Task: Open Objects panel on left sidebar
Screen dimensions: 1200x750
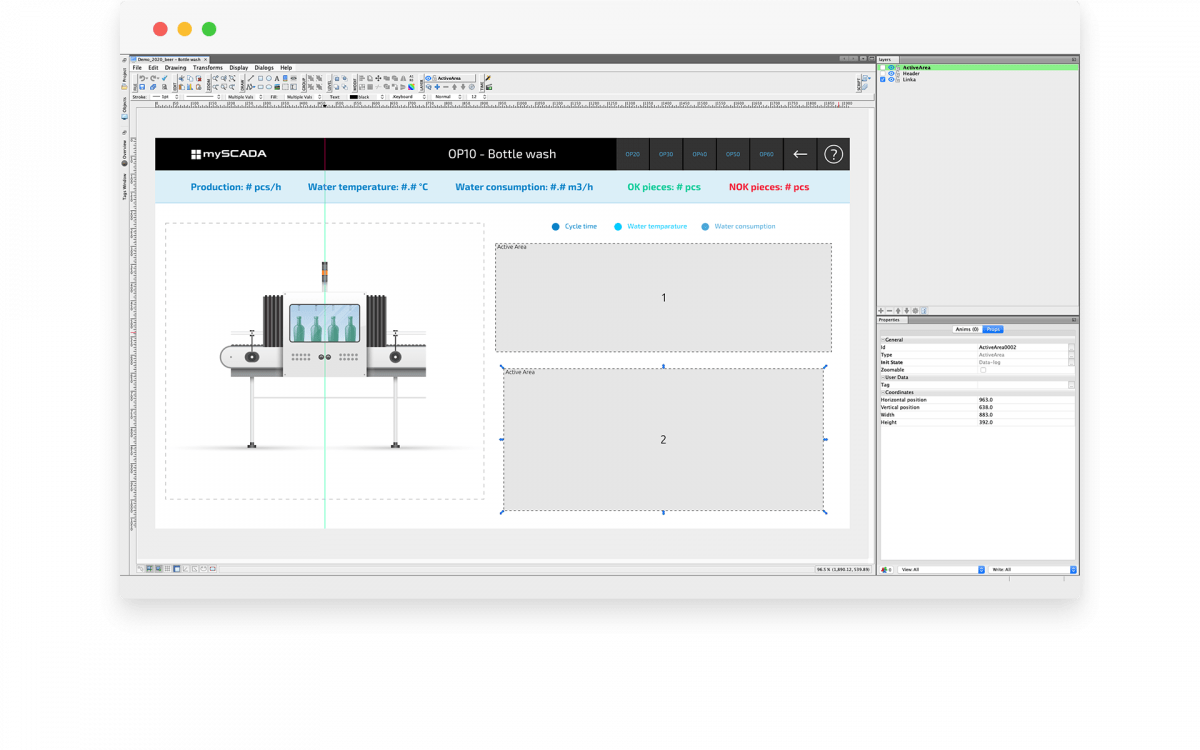Action: click(x=125, y=107)
